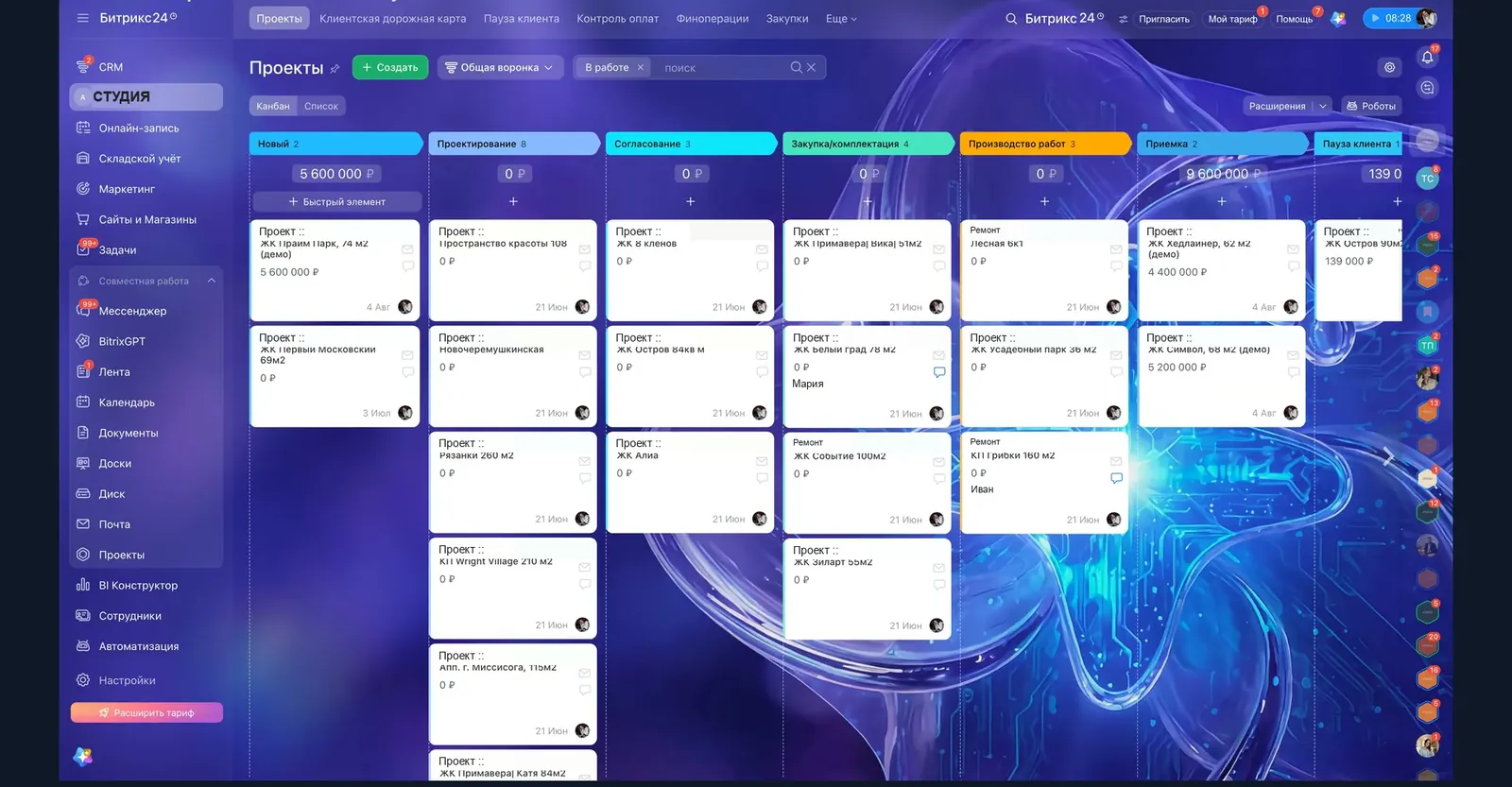1512x787 pixels.
Task: Click the sliders settings icon beside Пригласить
Action: [1123, 19]
